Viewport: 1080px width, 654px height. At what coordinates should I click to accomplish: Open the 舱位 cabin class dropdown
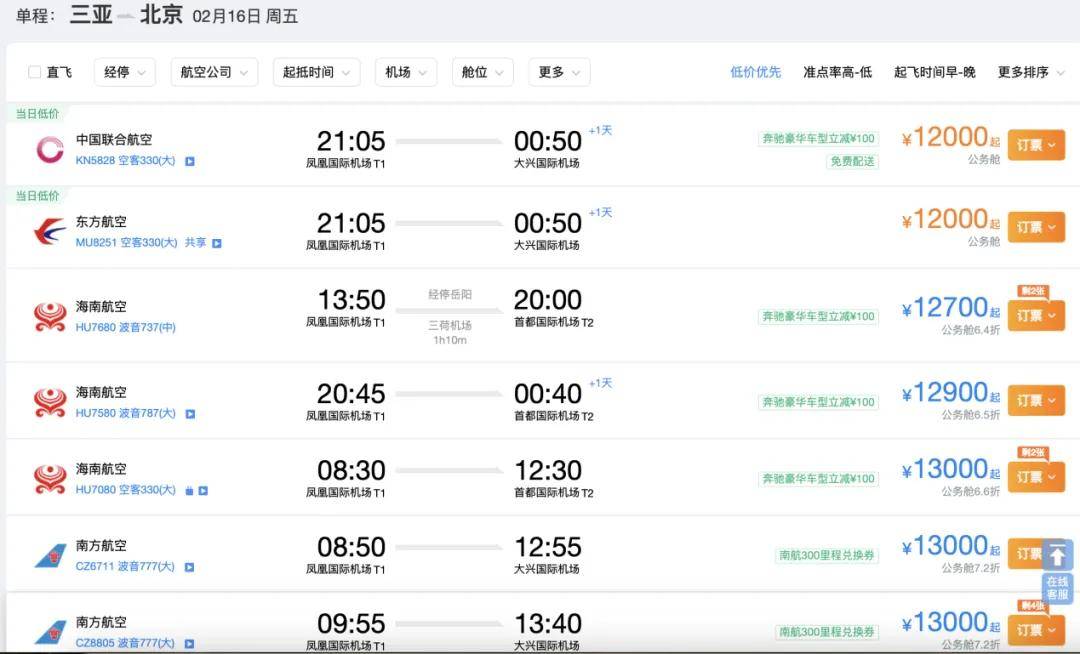coord(482,72)
